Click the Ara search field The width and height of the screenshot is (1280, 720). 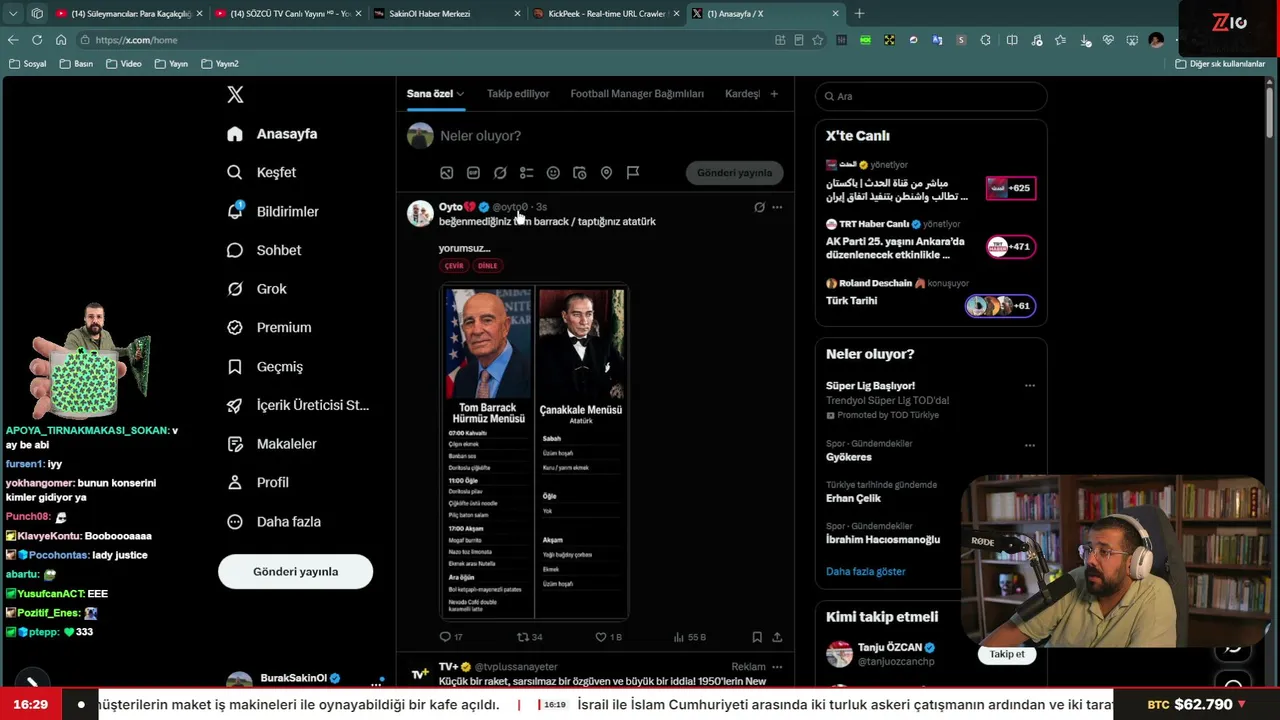coord(931,96)
